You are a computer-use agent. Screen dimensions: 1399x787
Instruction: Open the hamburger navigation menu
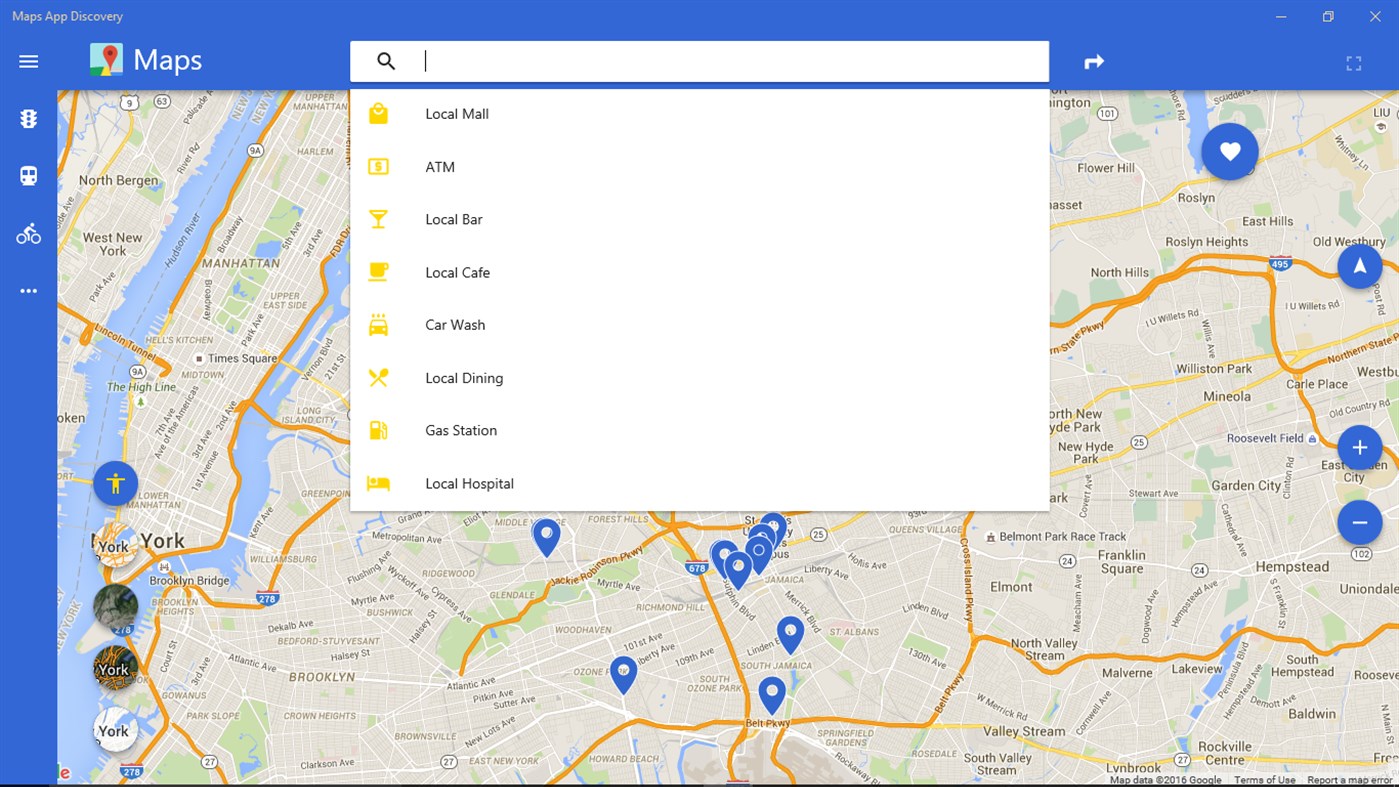(x=27, y=61)
